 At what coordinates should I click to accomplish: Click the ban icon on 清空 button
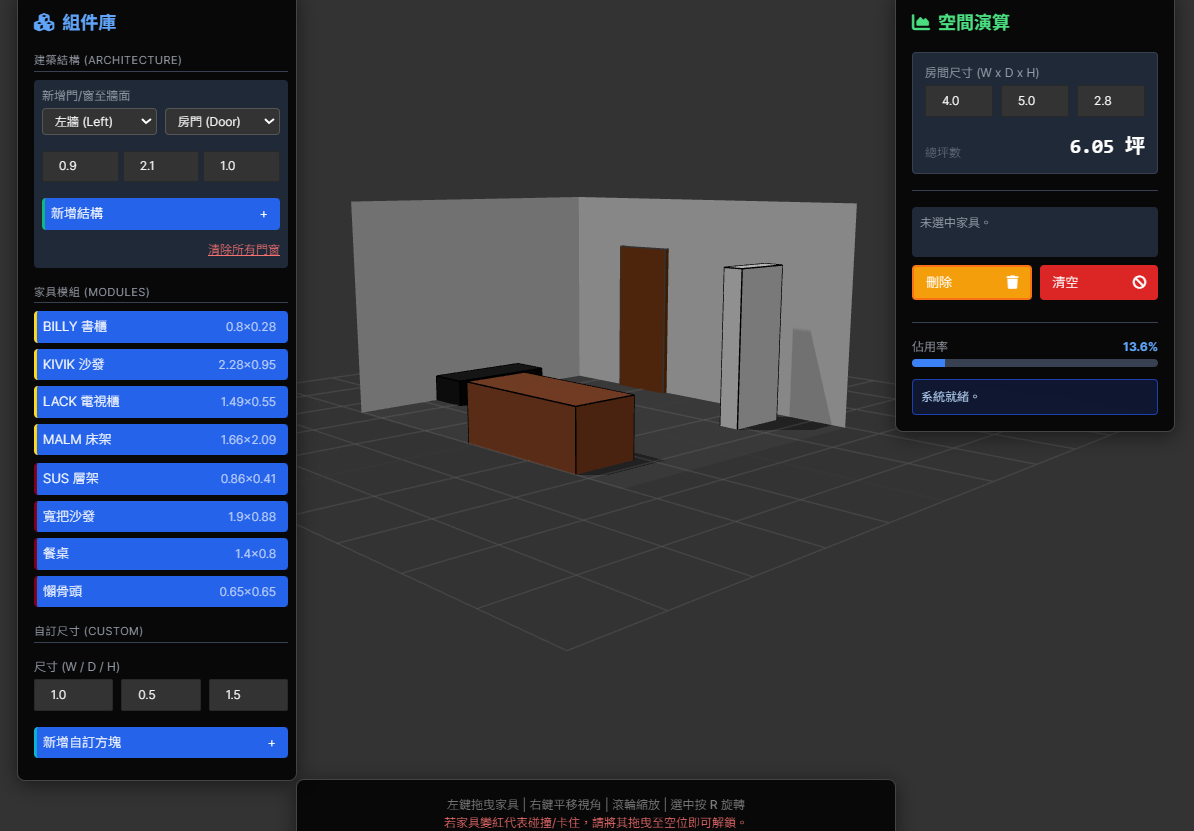(1139, 282)
